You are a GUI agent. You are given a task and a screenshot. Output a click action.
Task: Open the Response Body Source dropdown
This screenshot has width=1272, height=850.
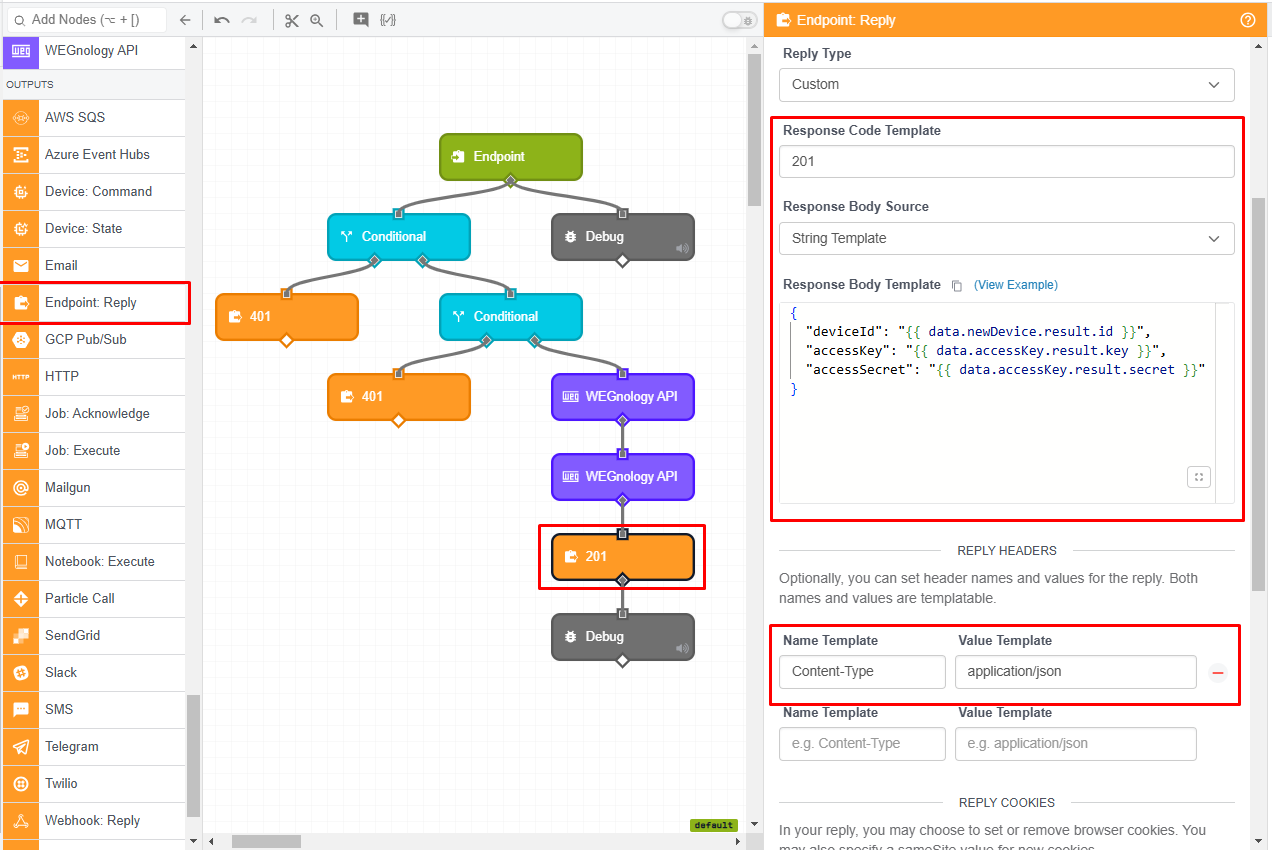point(1007,238)
